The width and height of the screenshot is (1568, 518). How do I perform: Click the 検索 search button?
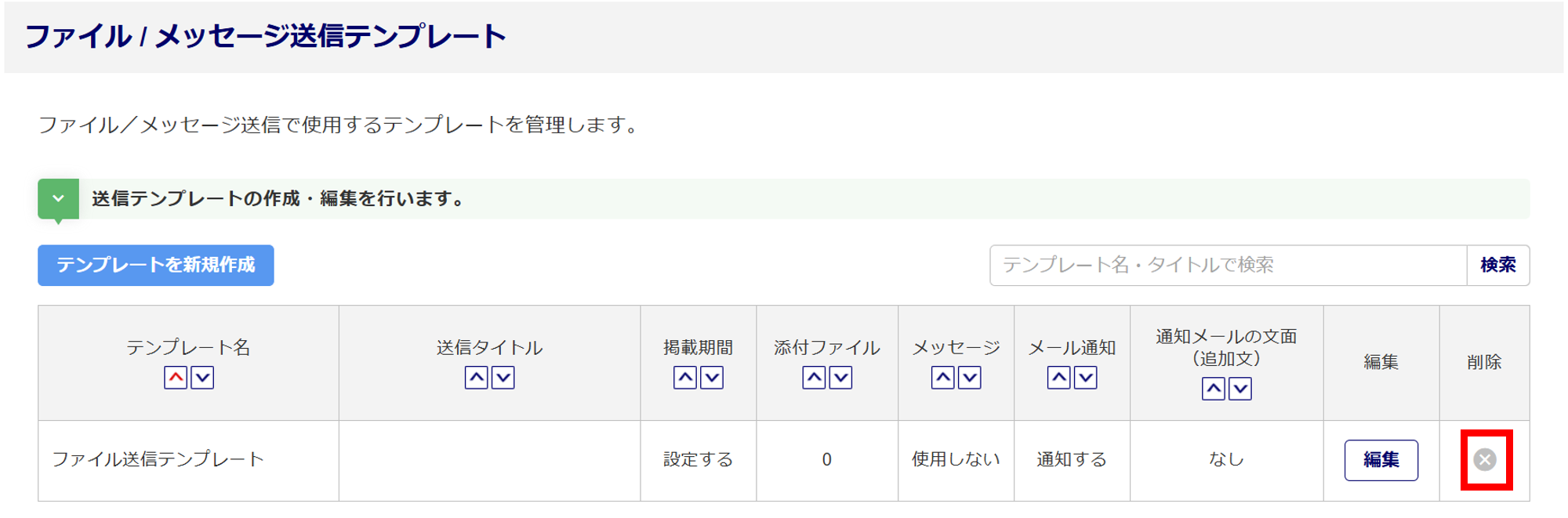pyautogui.click(x=1497, y=265)
